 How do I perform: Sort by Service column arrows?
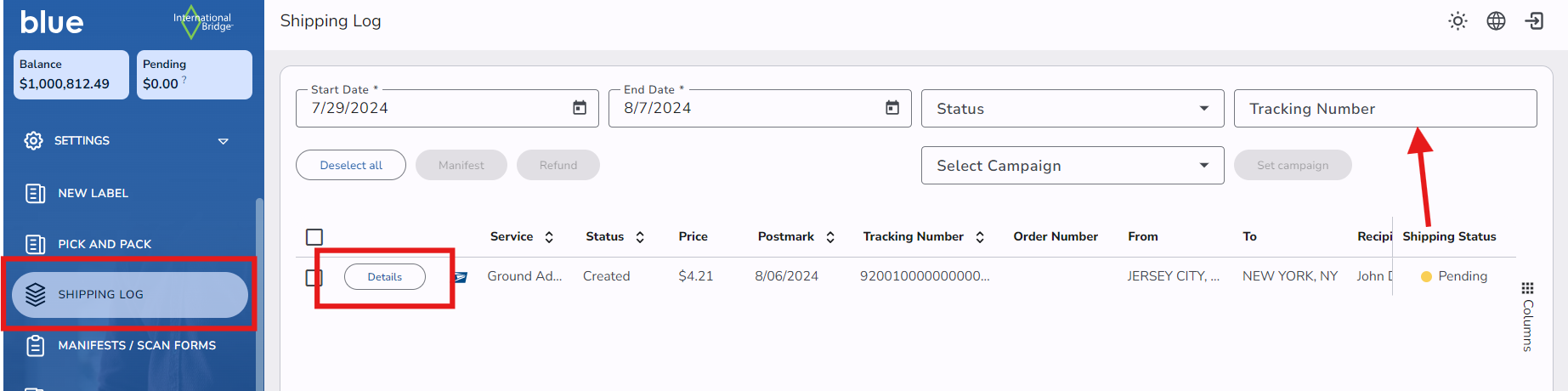pos(549,237)
